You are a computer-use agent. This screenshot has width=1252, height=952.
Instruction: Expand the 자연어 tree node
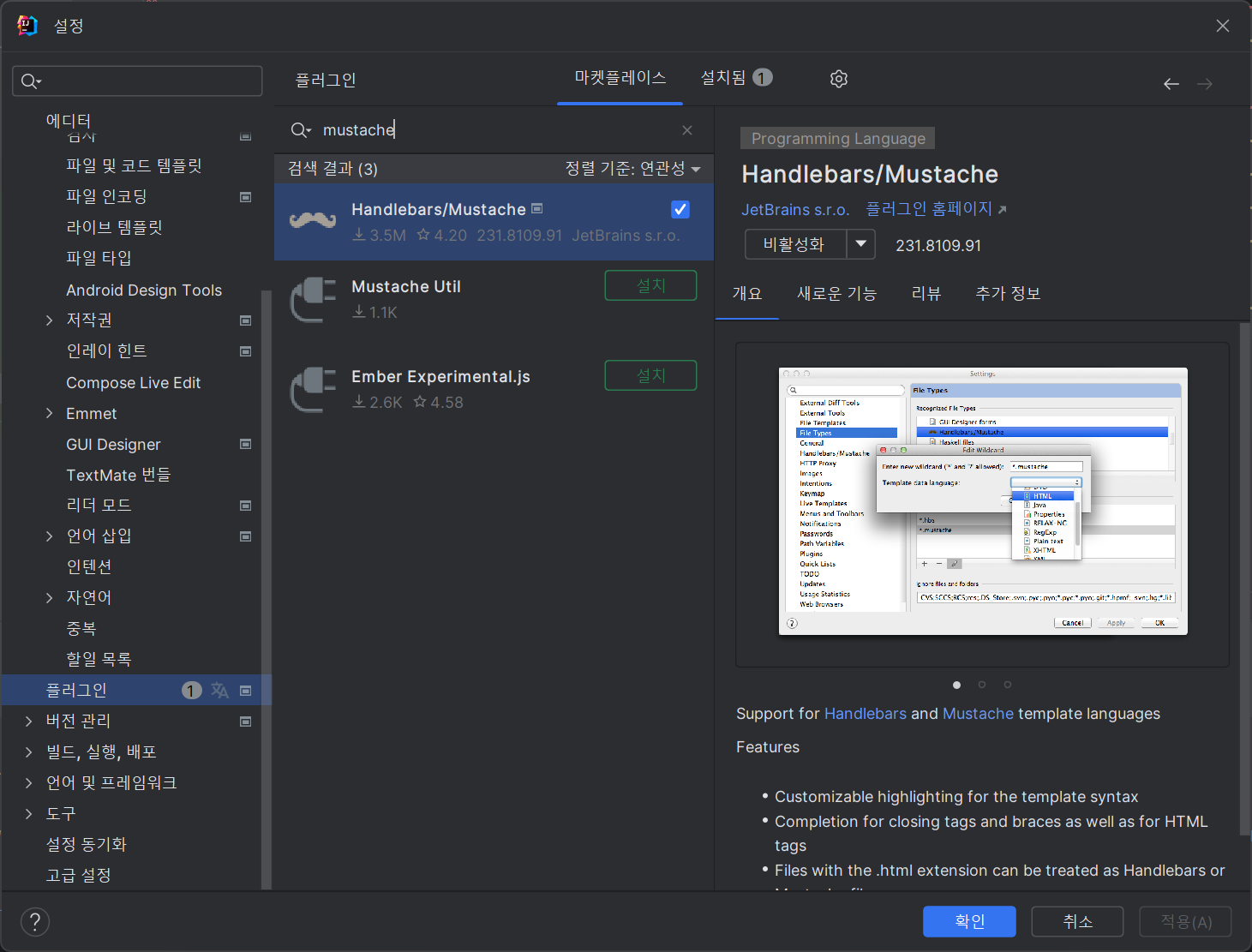[50, 598]
